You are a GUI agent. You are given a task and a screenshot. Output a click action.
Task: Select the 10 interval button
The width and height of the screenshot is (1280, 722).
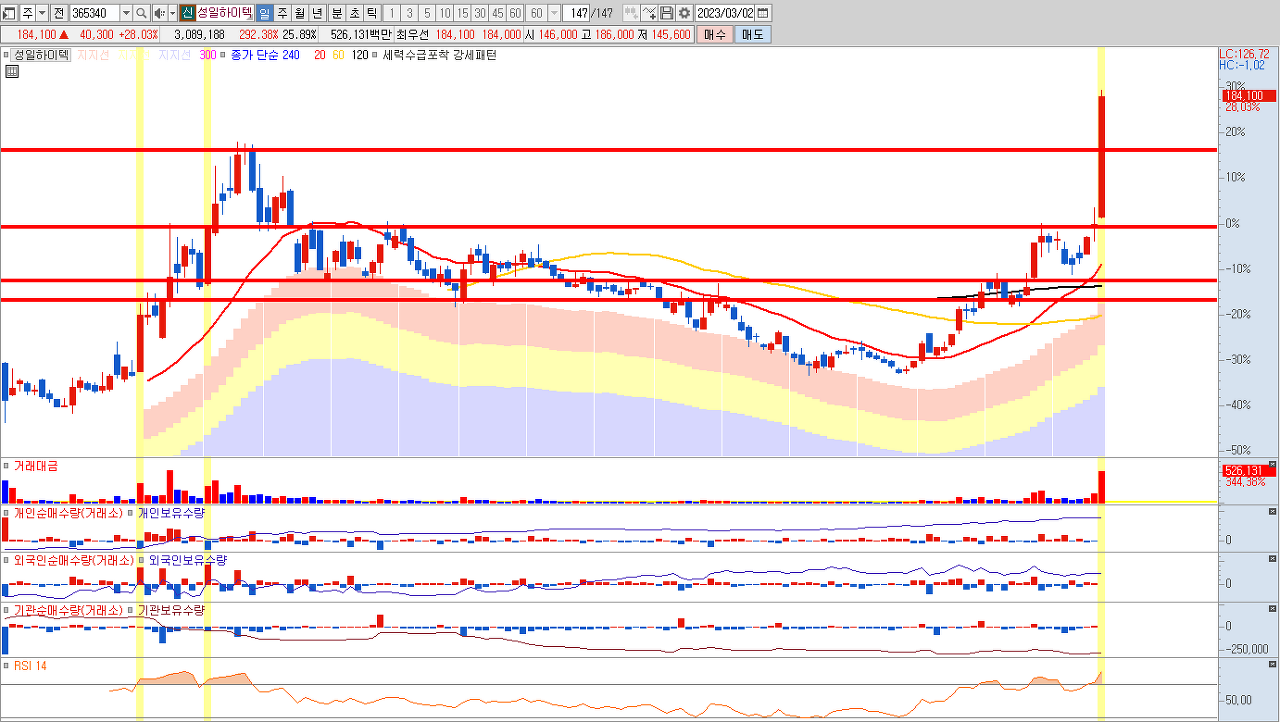click(445, 13)
